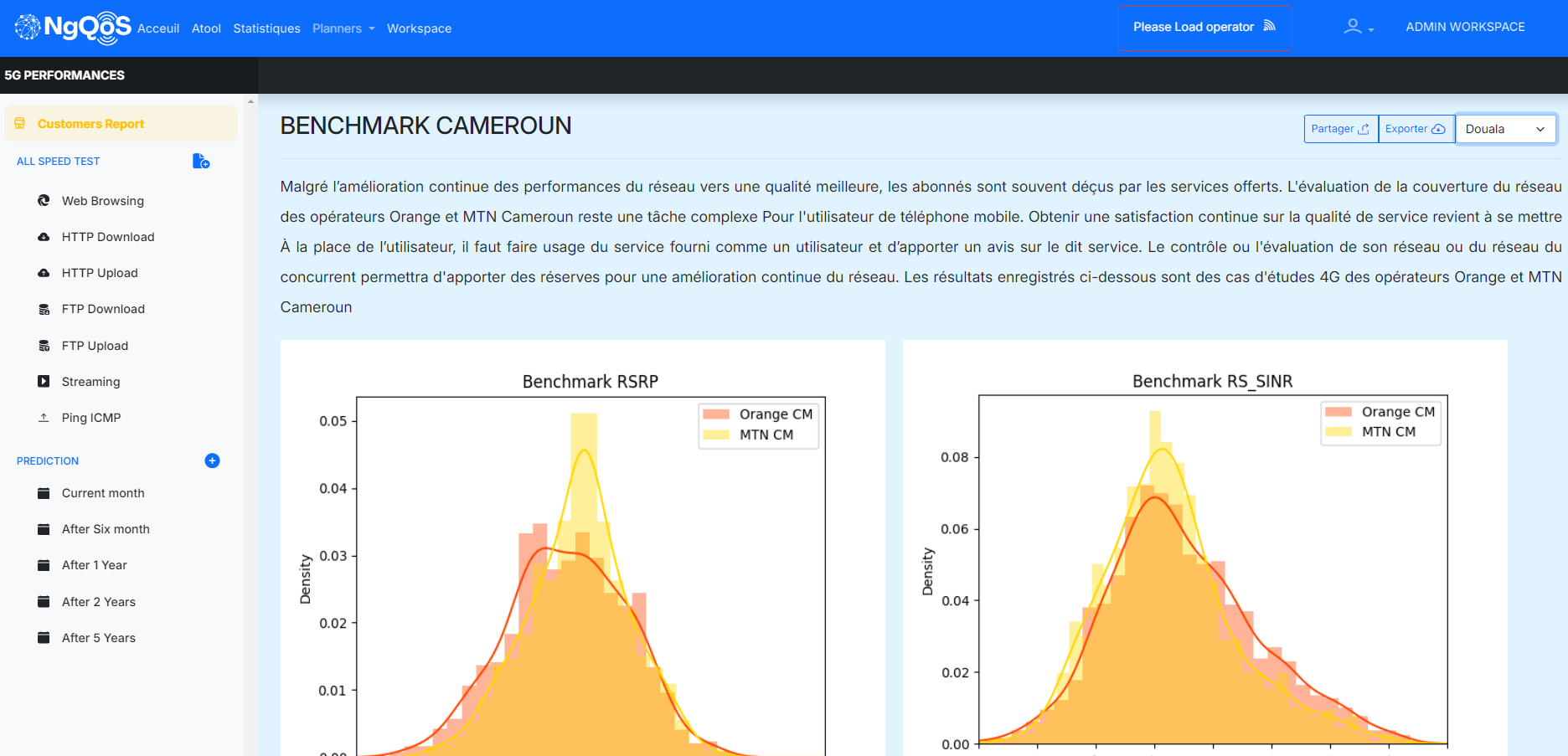The height and width of the screenshot is (756, 1568).
Task: Open the Atool menu item
Action: [x=206, y=28]
